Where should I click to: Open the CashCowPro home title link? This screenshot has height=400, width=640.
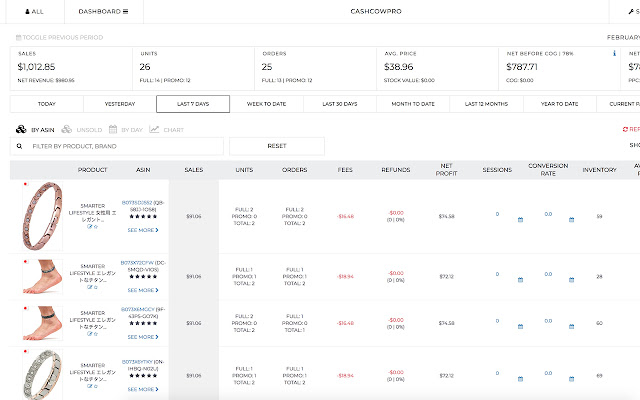point(376,11)
